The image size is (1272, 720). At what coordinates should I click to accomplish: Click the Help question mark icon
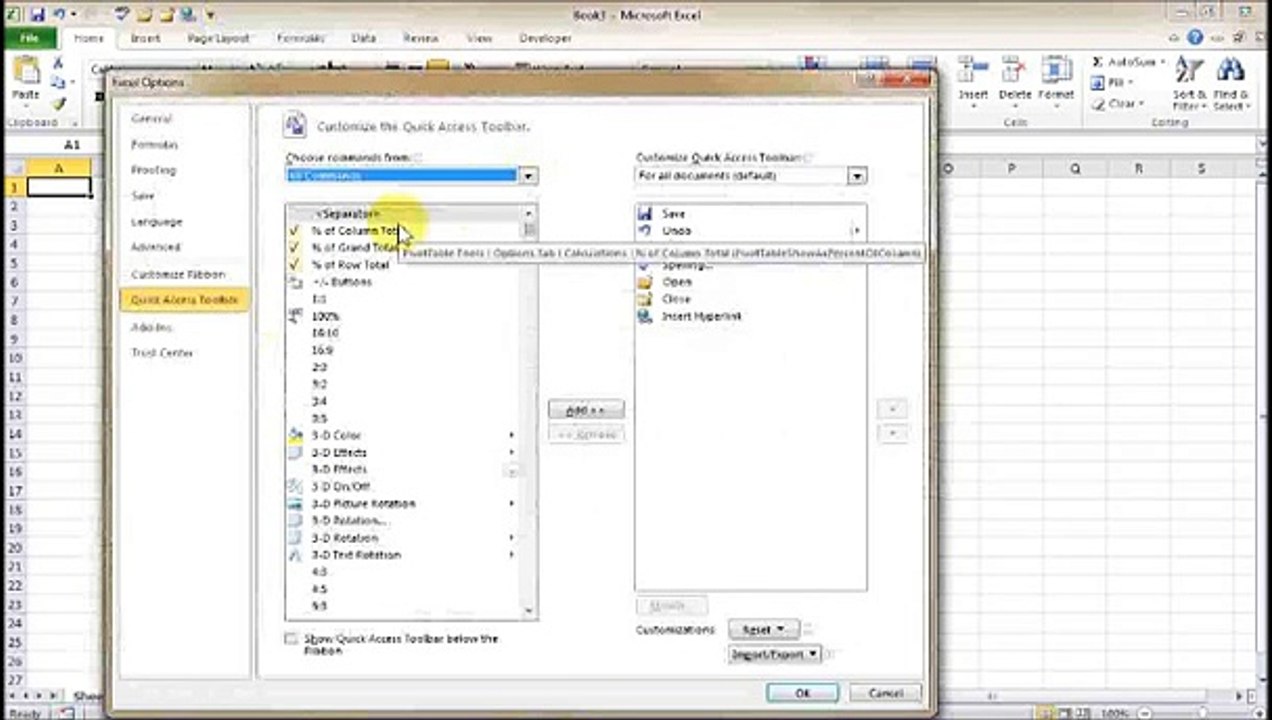pos(1195,38)
